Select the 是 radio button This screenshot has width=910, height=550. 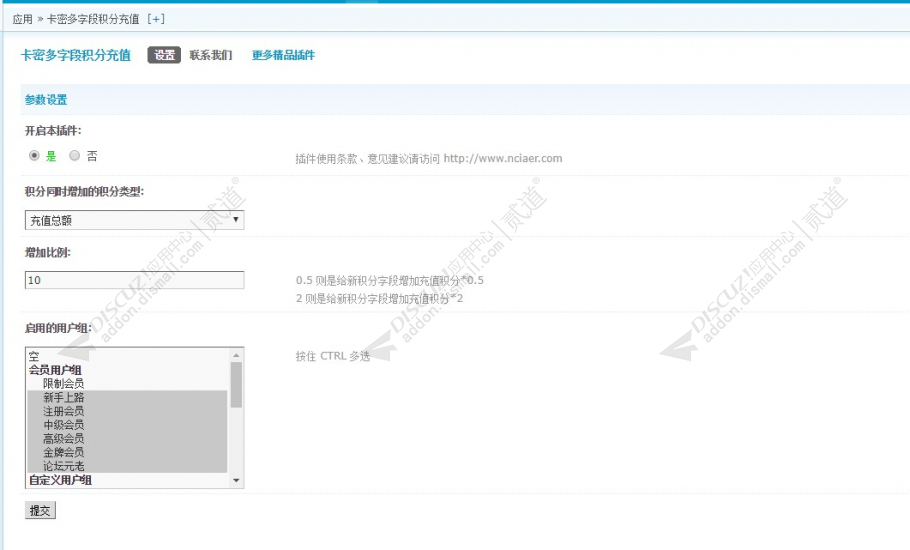(x=34, y=155)
